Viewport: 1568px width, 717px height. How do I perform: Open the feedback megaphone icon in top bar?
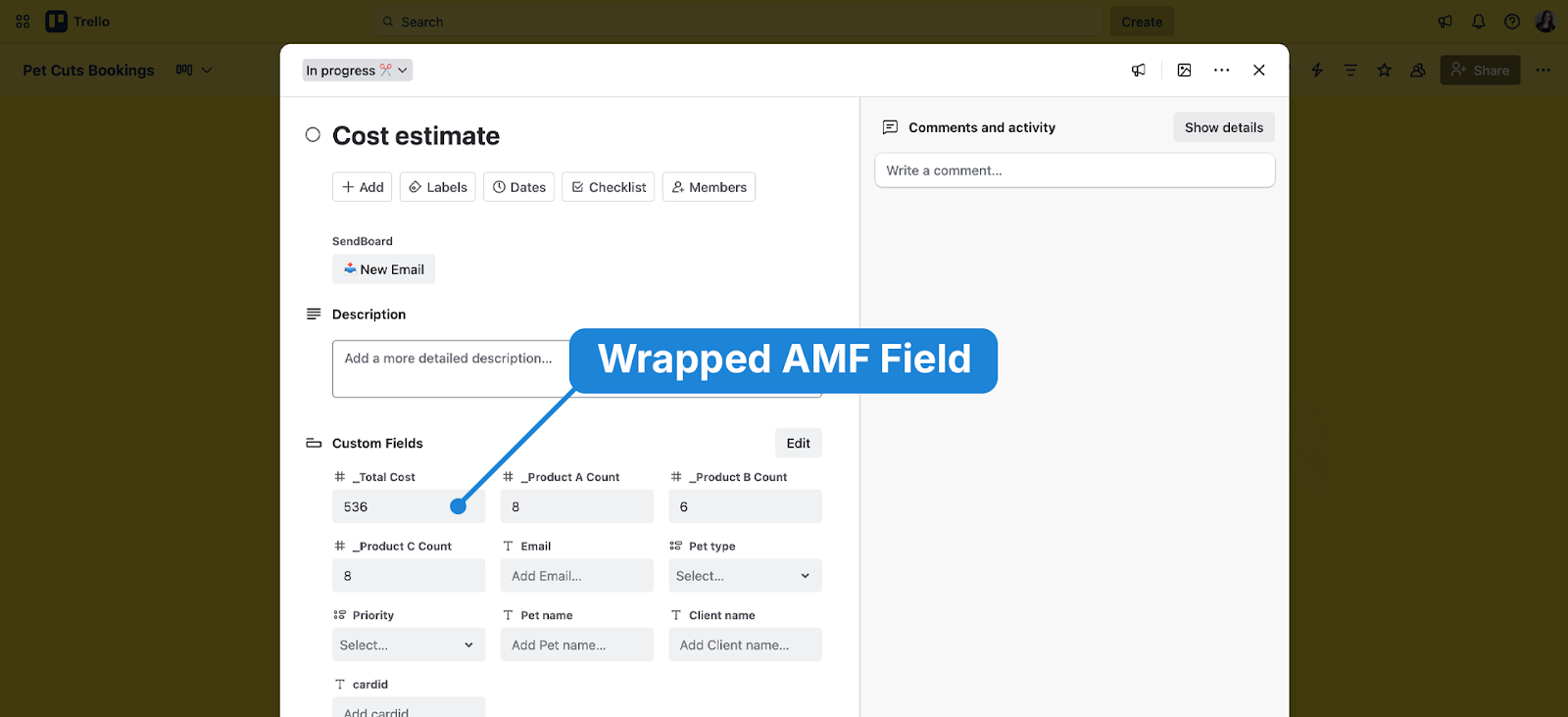1445,22
